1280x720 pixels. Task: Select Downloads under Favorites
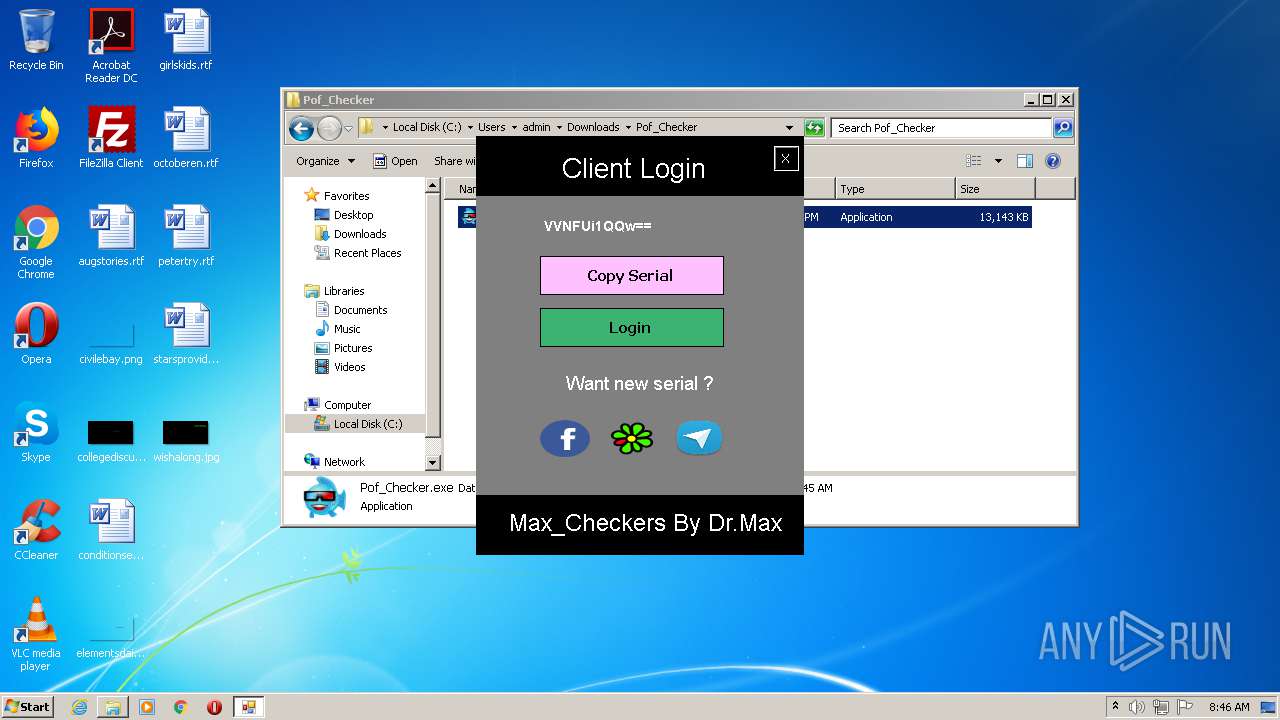(351, 234)
